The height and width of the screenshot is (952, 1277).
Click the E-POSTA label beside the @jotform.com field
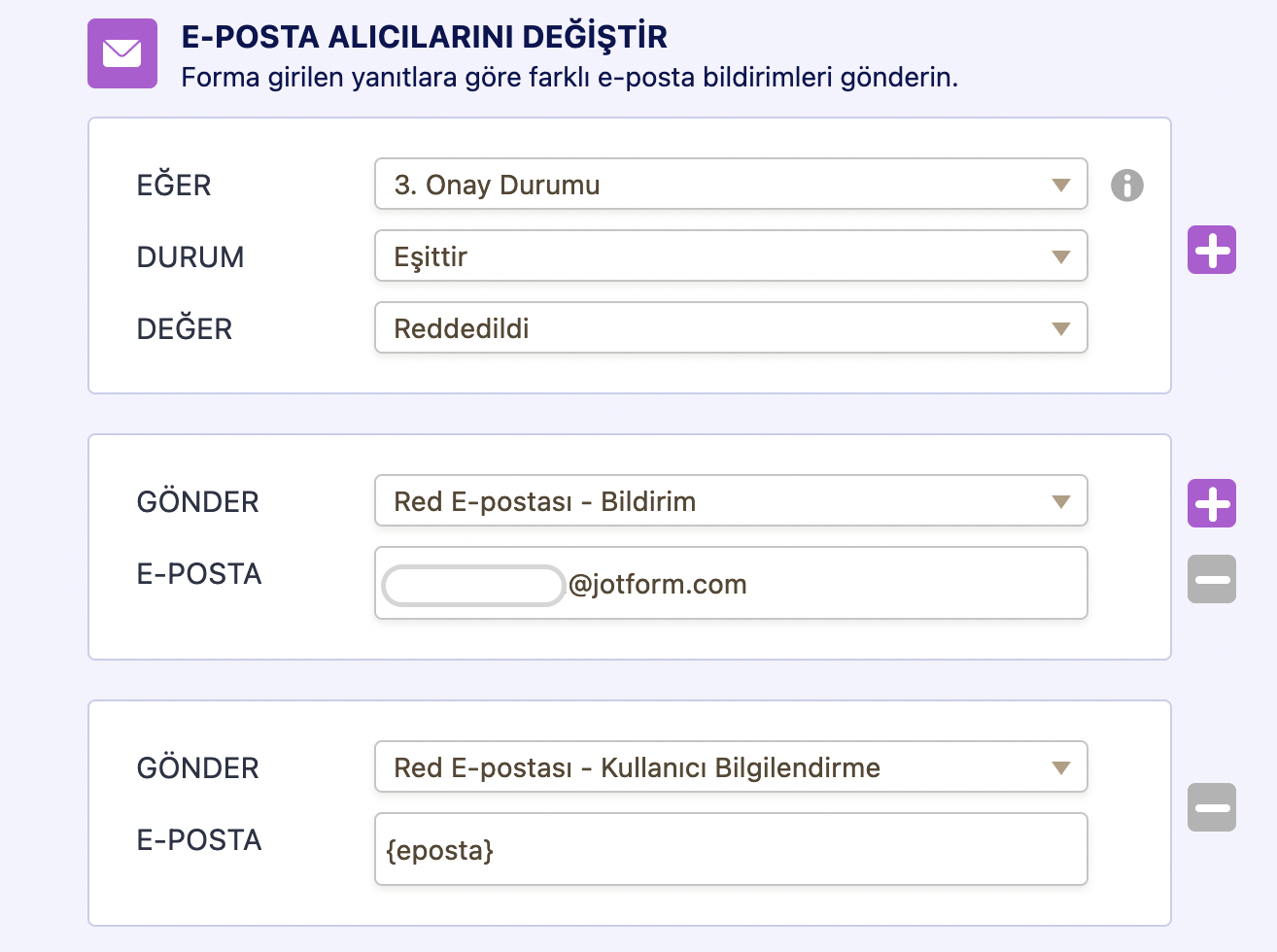[199, 574]
